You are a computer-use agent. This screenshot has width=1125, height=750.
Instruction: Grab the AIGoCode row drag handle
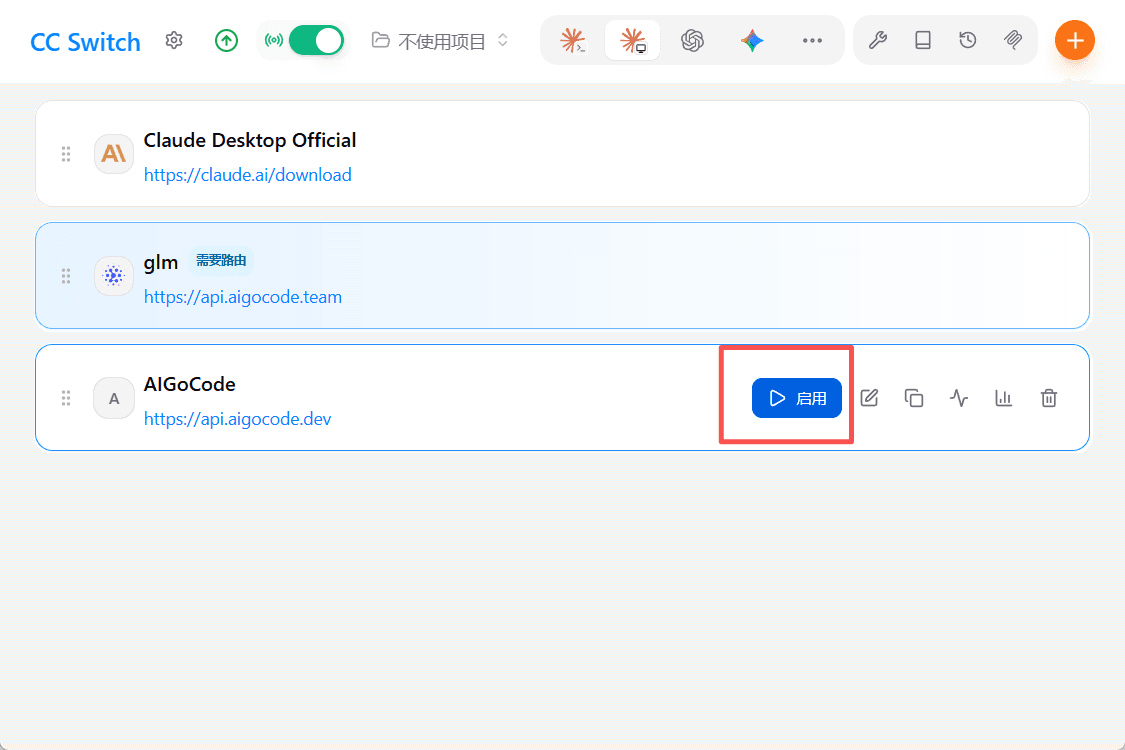tap(66, 398)
